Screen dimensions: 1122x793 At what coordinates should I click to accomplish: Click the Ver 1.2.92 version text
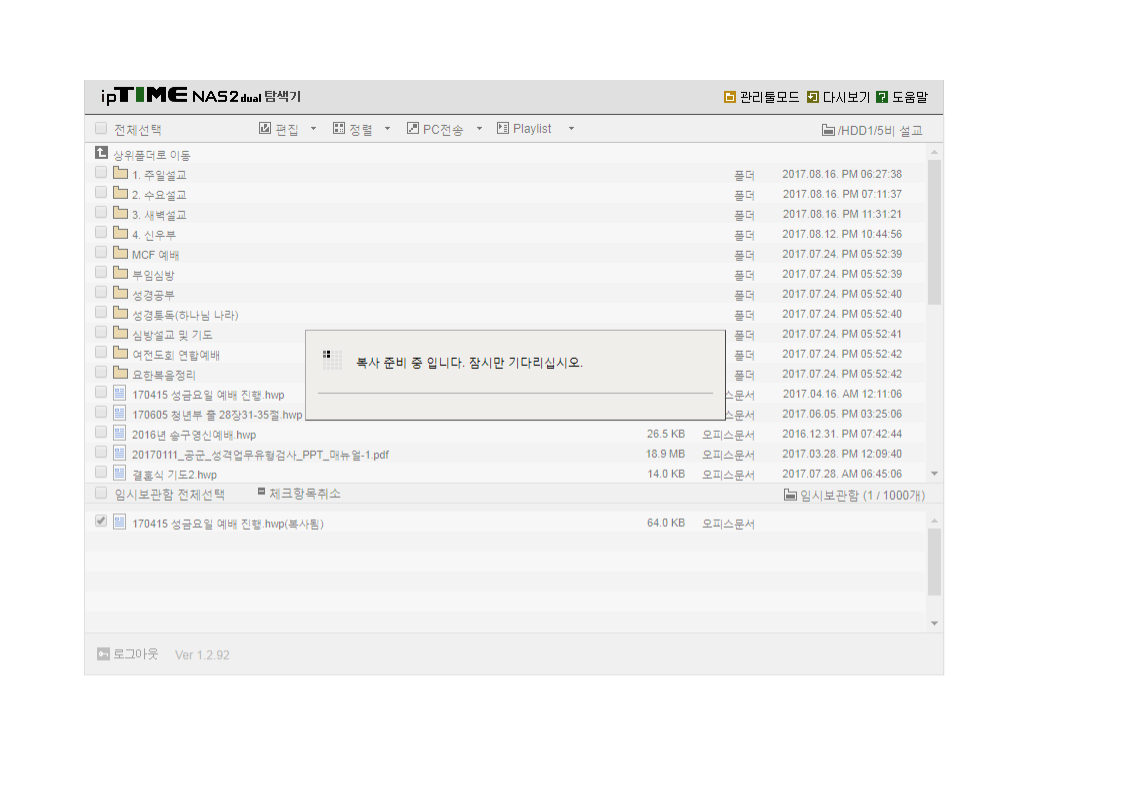click(203, 655)
